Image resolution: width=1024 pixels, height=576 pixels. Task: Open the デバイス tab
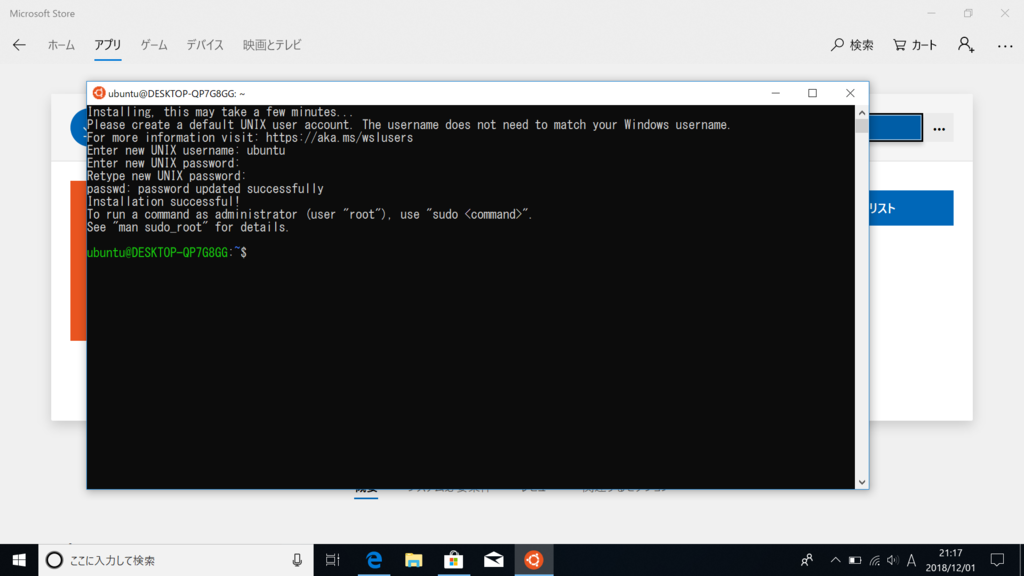click(205, 45)
